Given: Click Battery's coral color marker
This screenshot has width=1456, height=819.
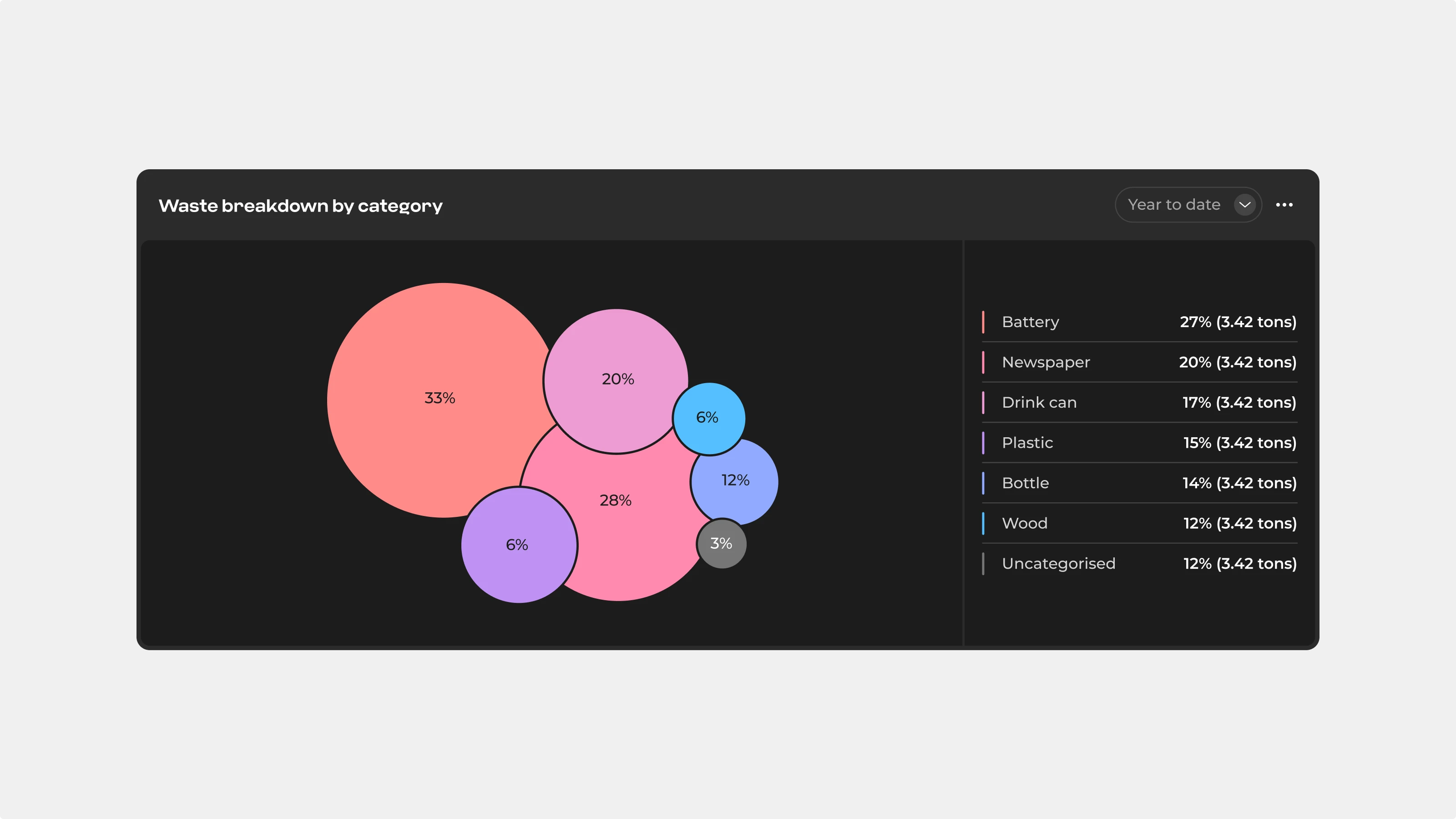Looking at the screenshot, I should click(983, 322).
